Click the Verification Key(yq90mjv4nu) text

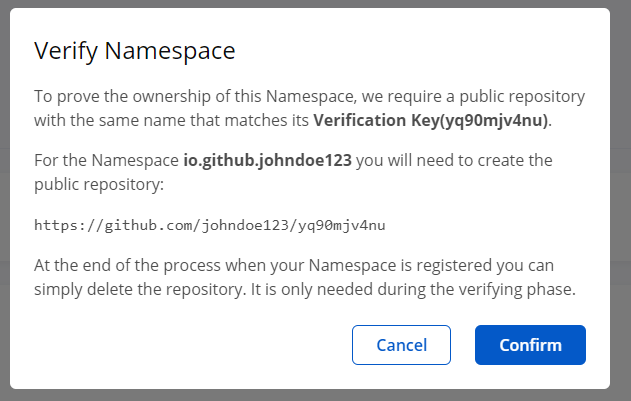[431, 120]
